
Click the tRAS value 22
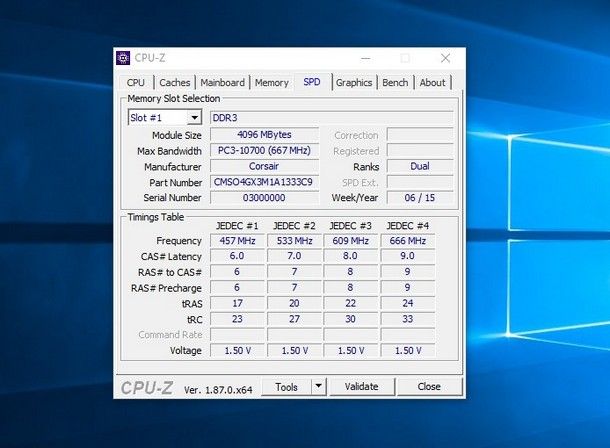351,303
